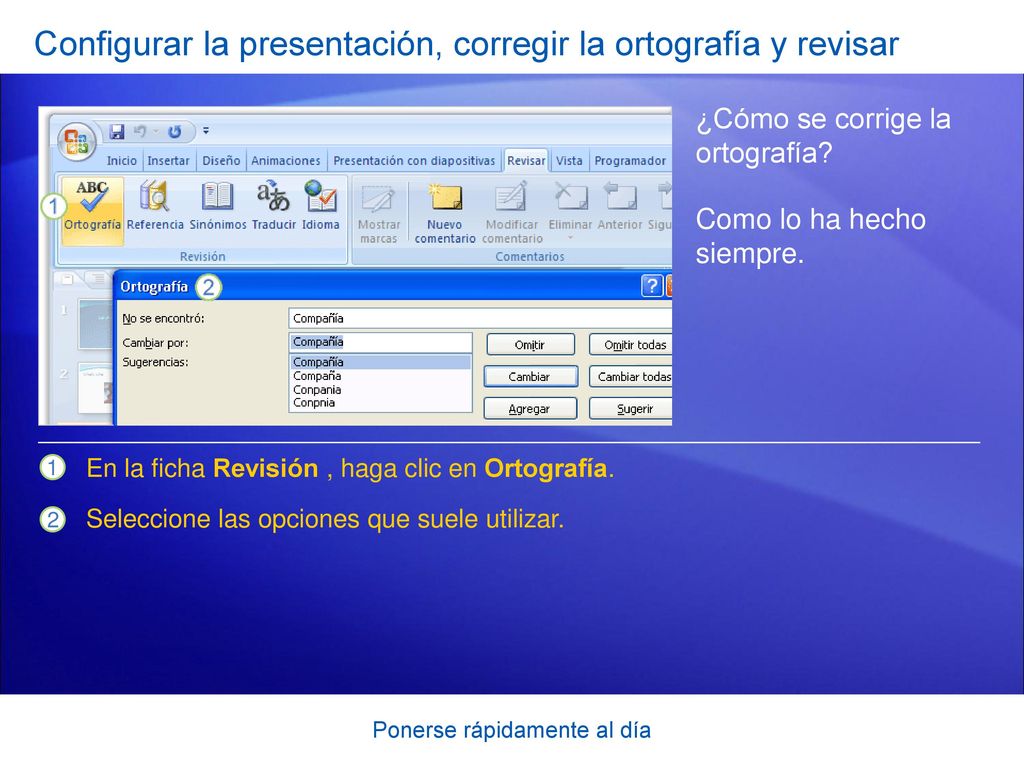Open the Referencia book and magnifier tool
The width and height of the screenshot is (1024, 768).
(154, 197)
